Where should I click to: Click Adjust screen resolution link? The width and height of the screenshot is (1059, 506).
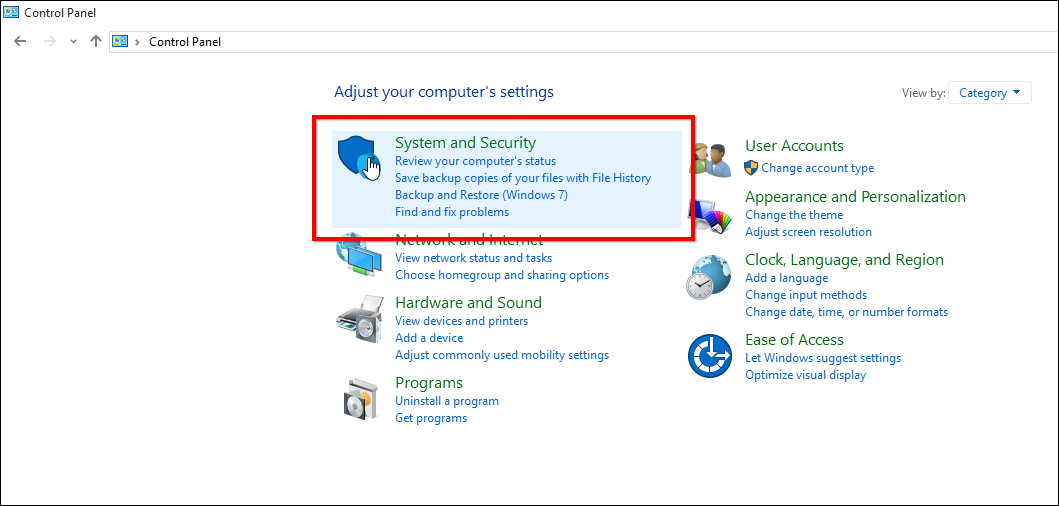pos(808,232)
